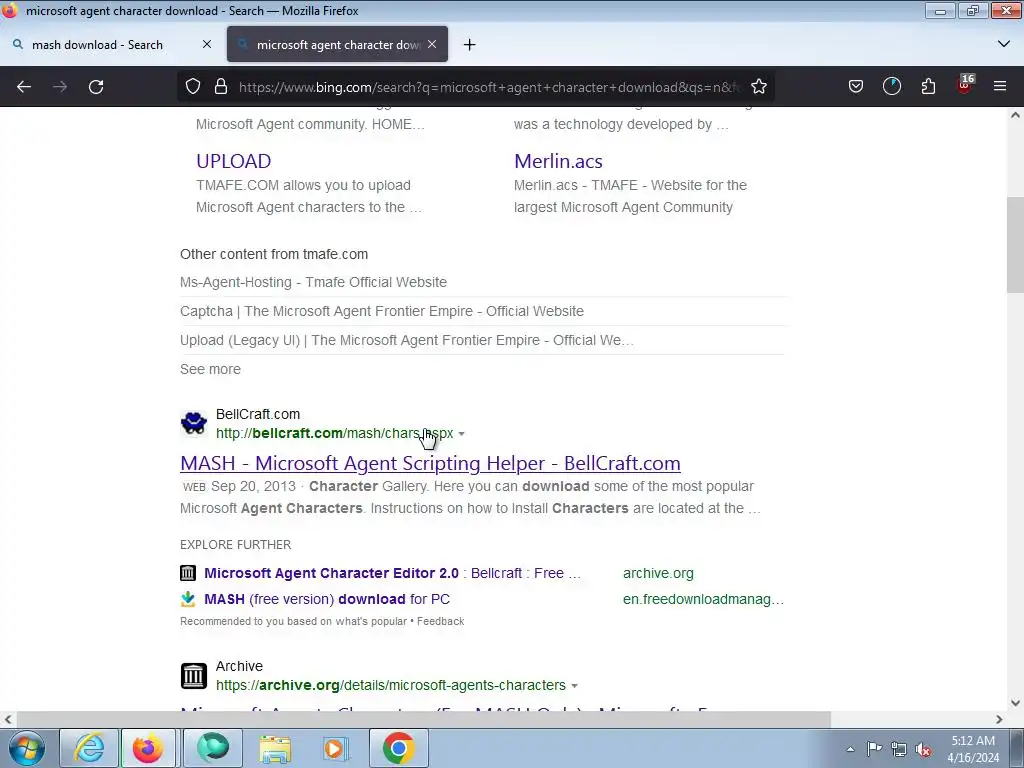The width and height of the screenshot is (1024, 768).
Task: Click See more under tmafe.com content
Action: click(x=210, y=369)
